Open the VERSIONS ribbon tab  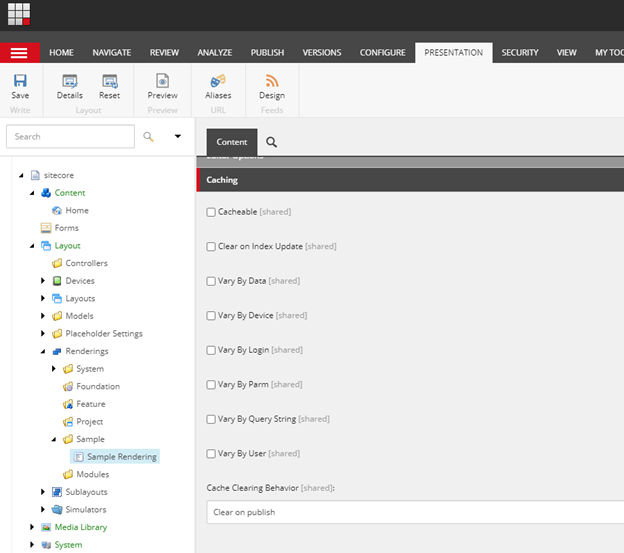(322, 53)
